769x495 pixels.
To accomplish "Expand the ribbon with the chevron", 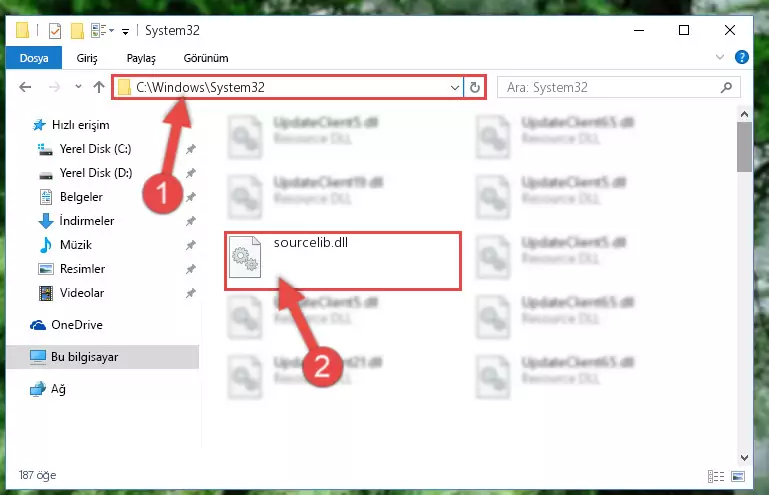I will pos(719,57).
